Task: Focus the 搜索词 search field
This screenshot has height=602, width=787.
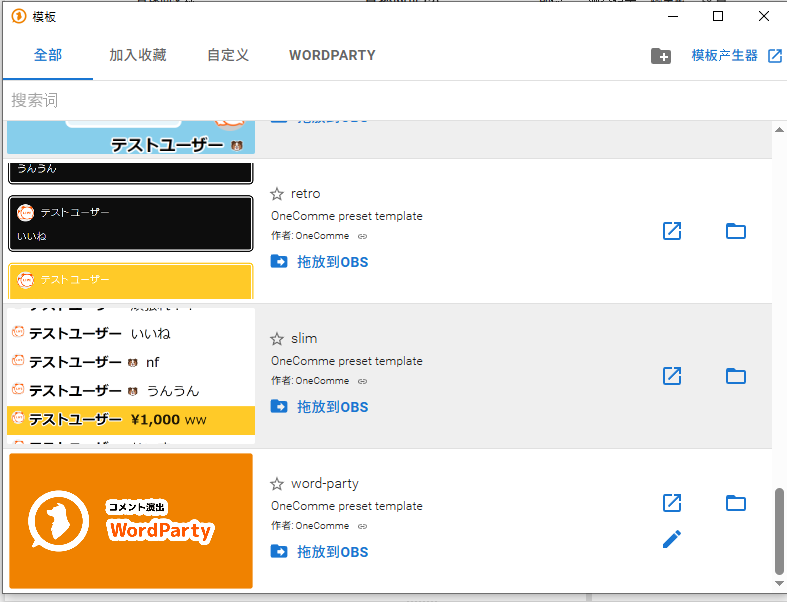Action: [391, 100]
